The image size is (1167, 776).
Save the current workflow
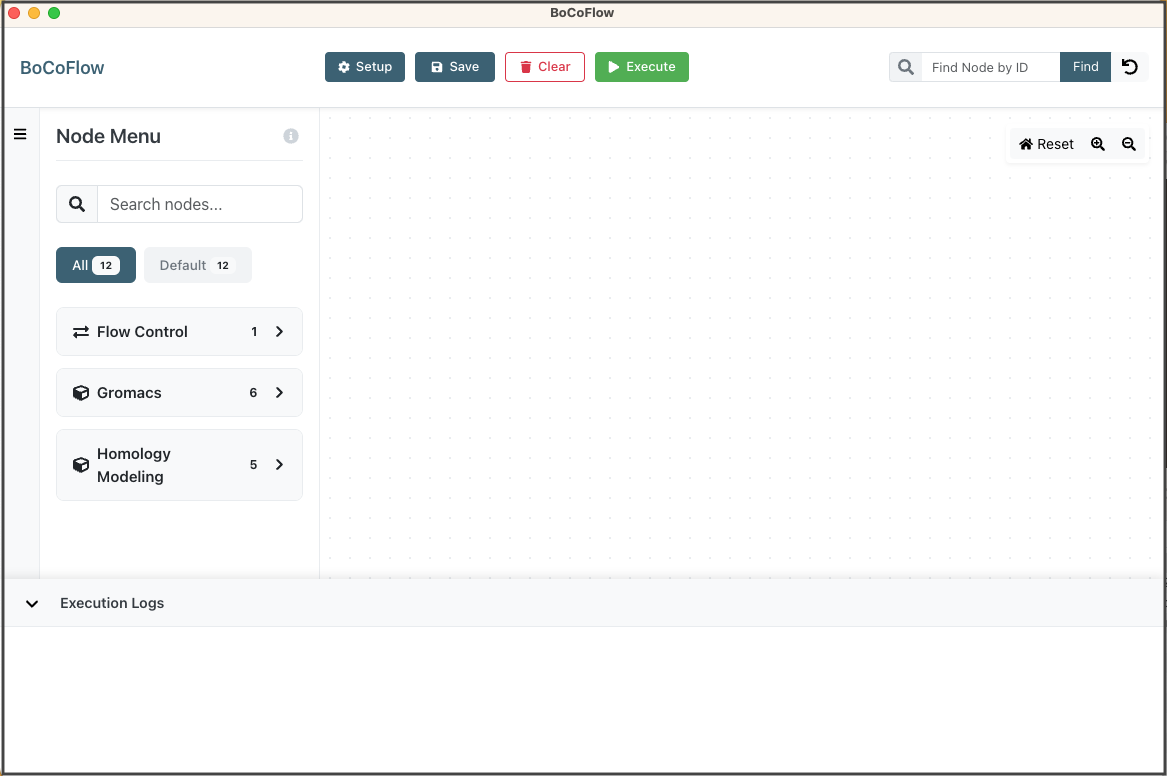click(x=455, y=67)
